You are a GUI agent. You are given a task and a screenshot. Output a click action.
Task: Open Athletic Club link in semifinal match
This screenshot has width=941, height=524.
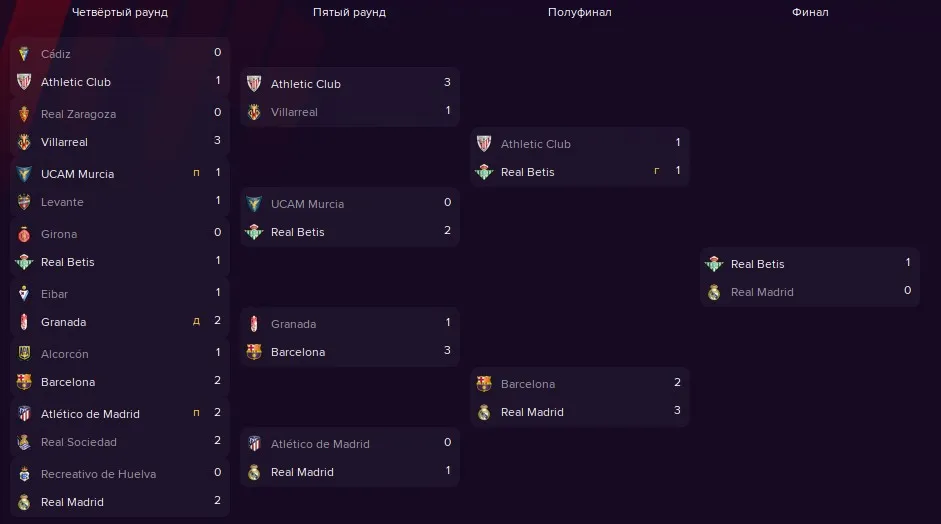pyautogui.click(x=535, y=144)
